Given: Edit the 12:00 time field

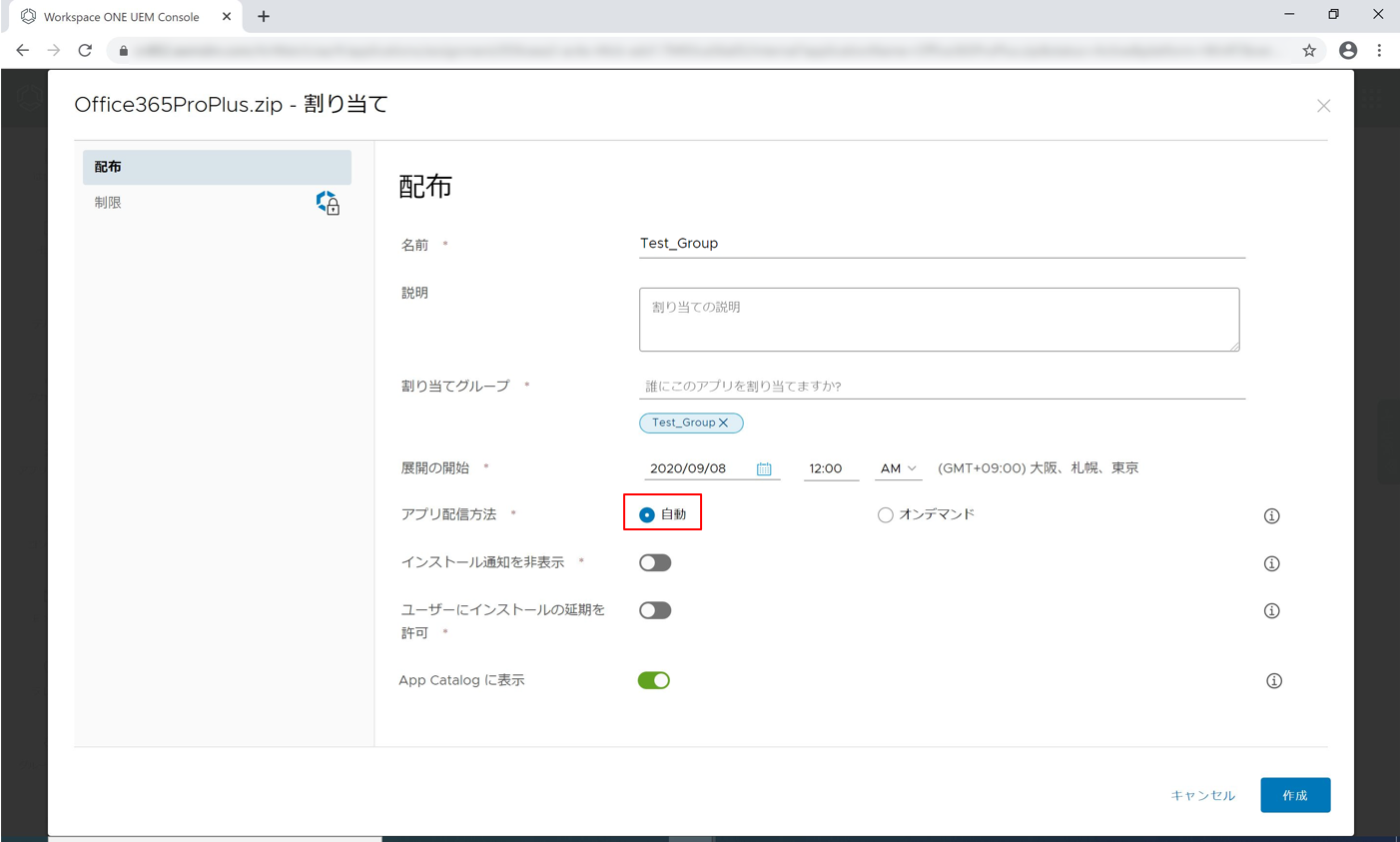Looking at the screenshot, I should point(831,468).
